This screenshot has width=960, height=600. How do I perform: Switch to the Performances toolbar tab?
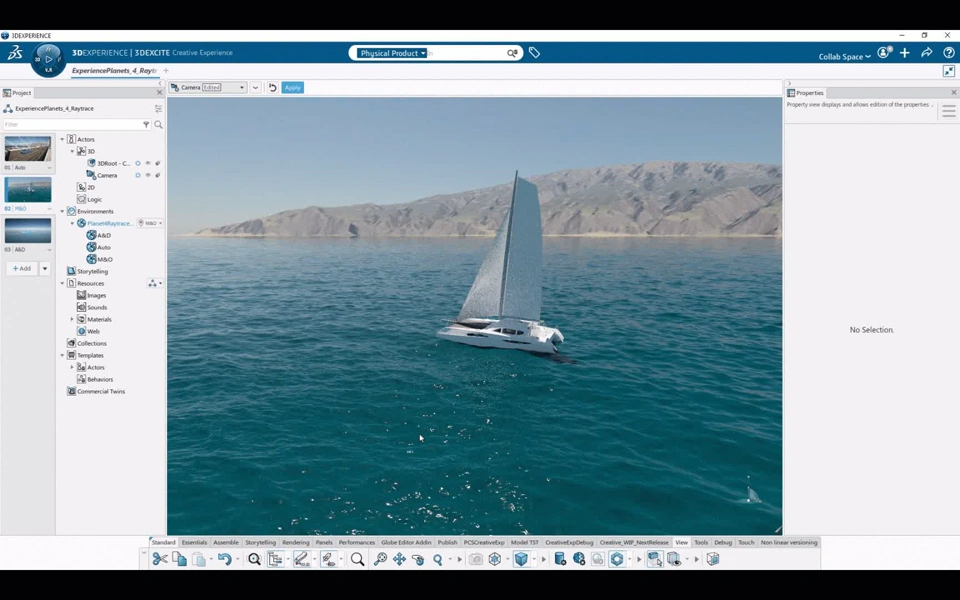pyautogui.click(x=356, y=542)
